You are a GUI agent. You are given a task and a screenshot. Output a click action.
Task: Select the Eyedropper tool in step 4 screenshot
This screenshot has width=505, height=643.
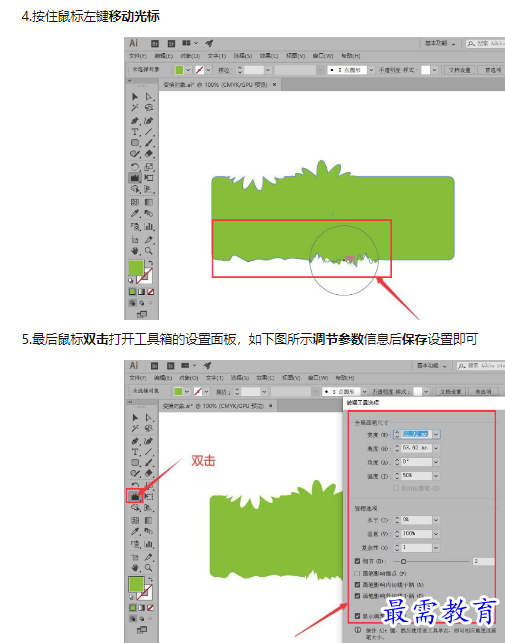click(x=135, y=213)
